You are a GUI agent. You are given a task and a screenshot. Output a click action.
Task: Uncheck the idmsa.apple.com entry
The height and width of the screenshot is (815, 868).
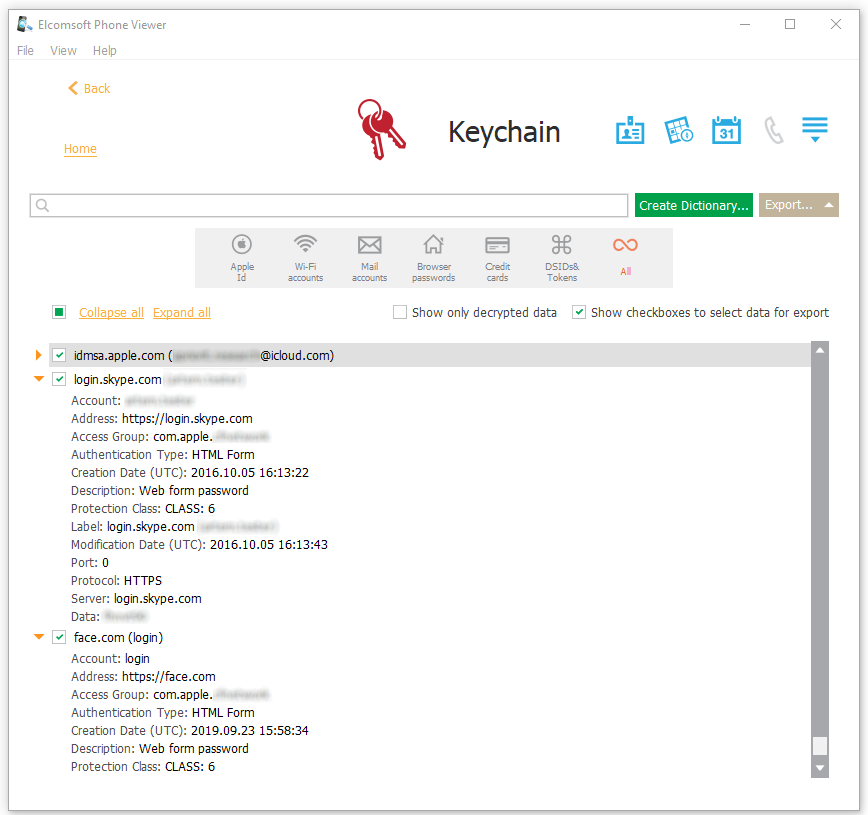(58, 355)
